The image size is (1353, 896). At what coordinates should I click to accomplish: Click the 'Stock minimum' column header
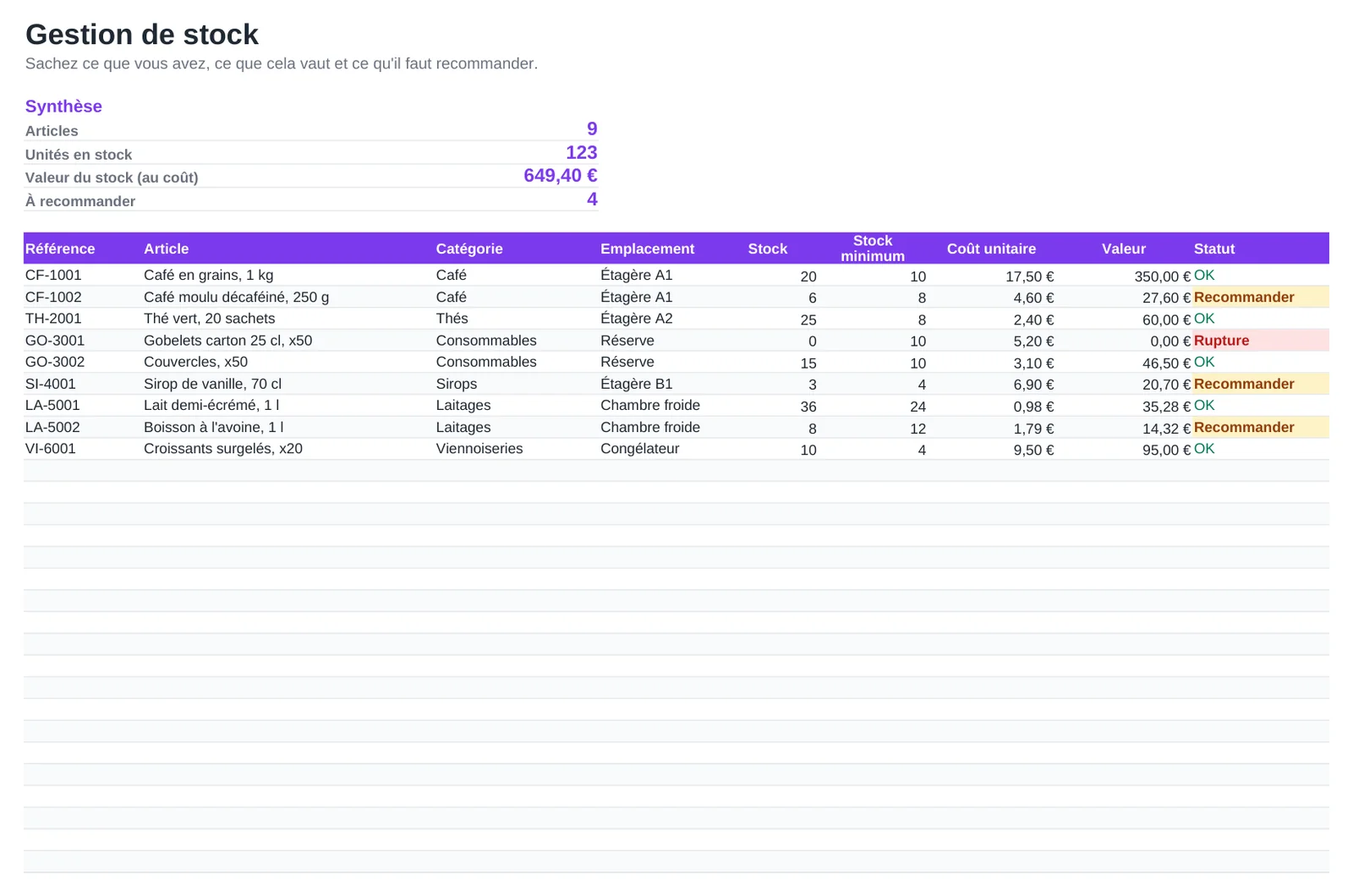(873, 249)
